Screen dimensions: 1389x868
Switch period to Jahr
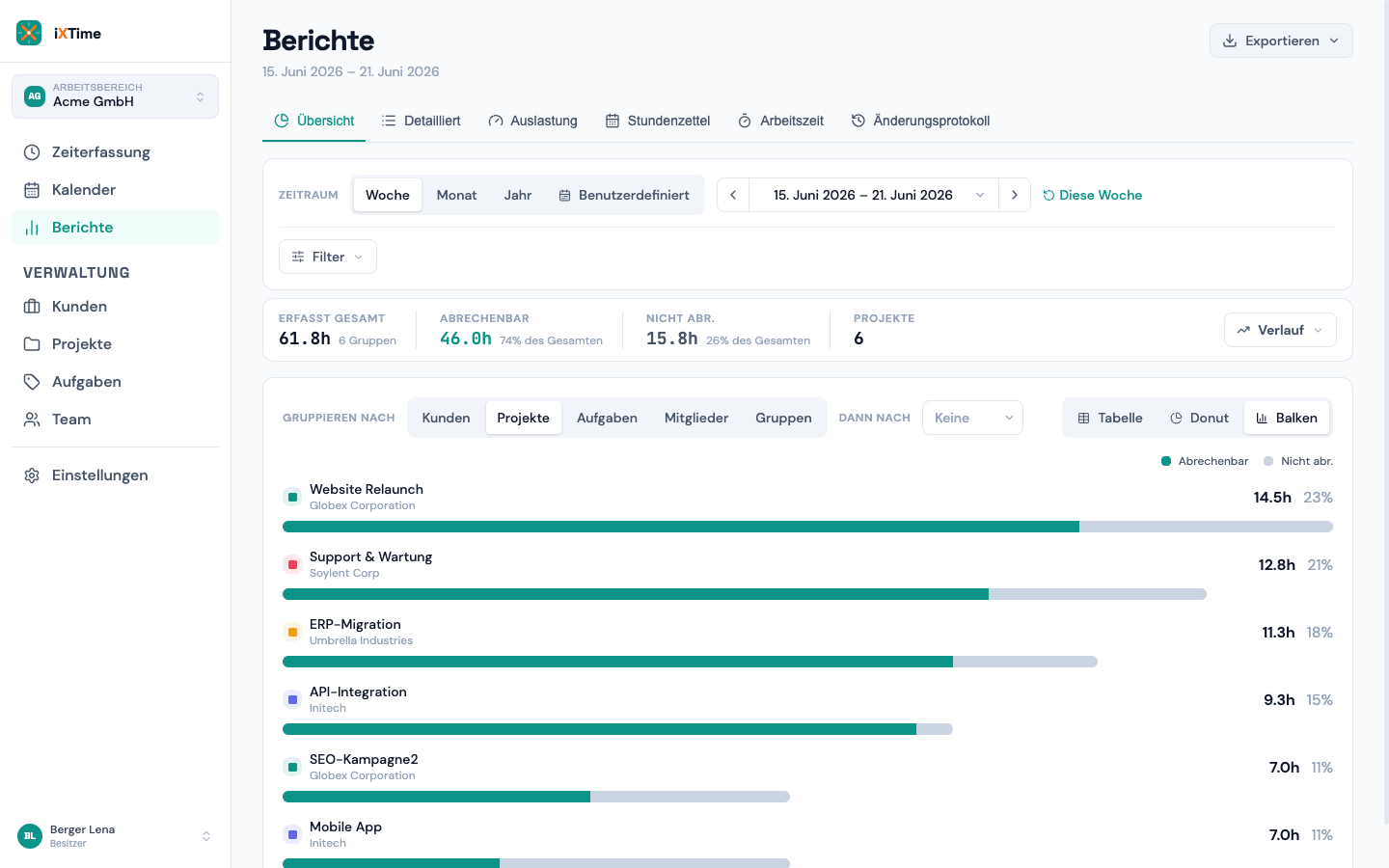coord(518,195)
